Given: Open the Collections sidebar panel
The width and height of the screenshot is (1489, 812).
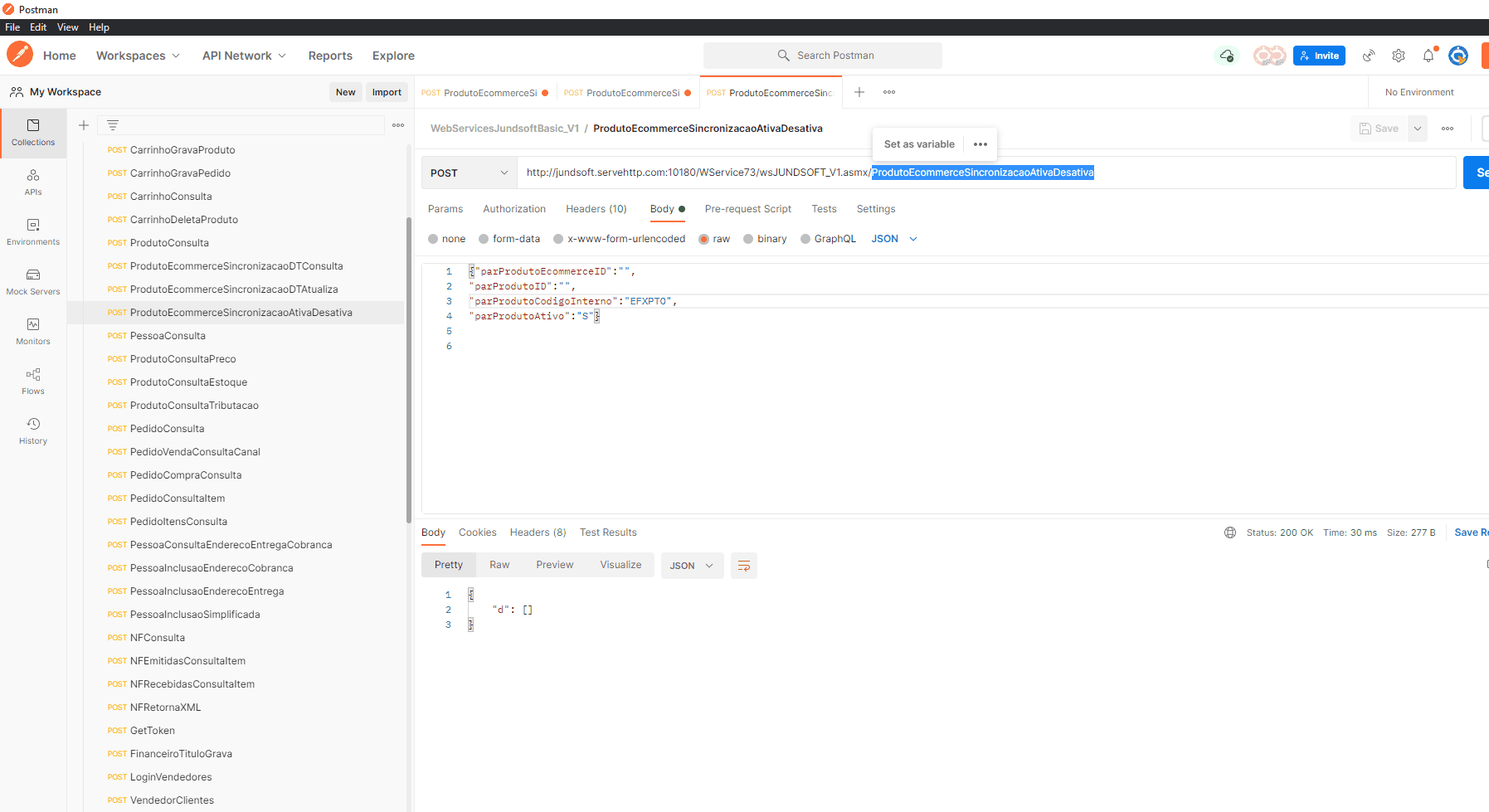Looking at the screenshot, I should (x=33, y=133).
